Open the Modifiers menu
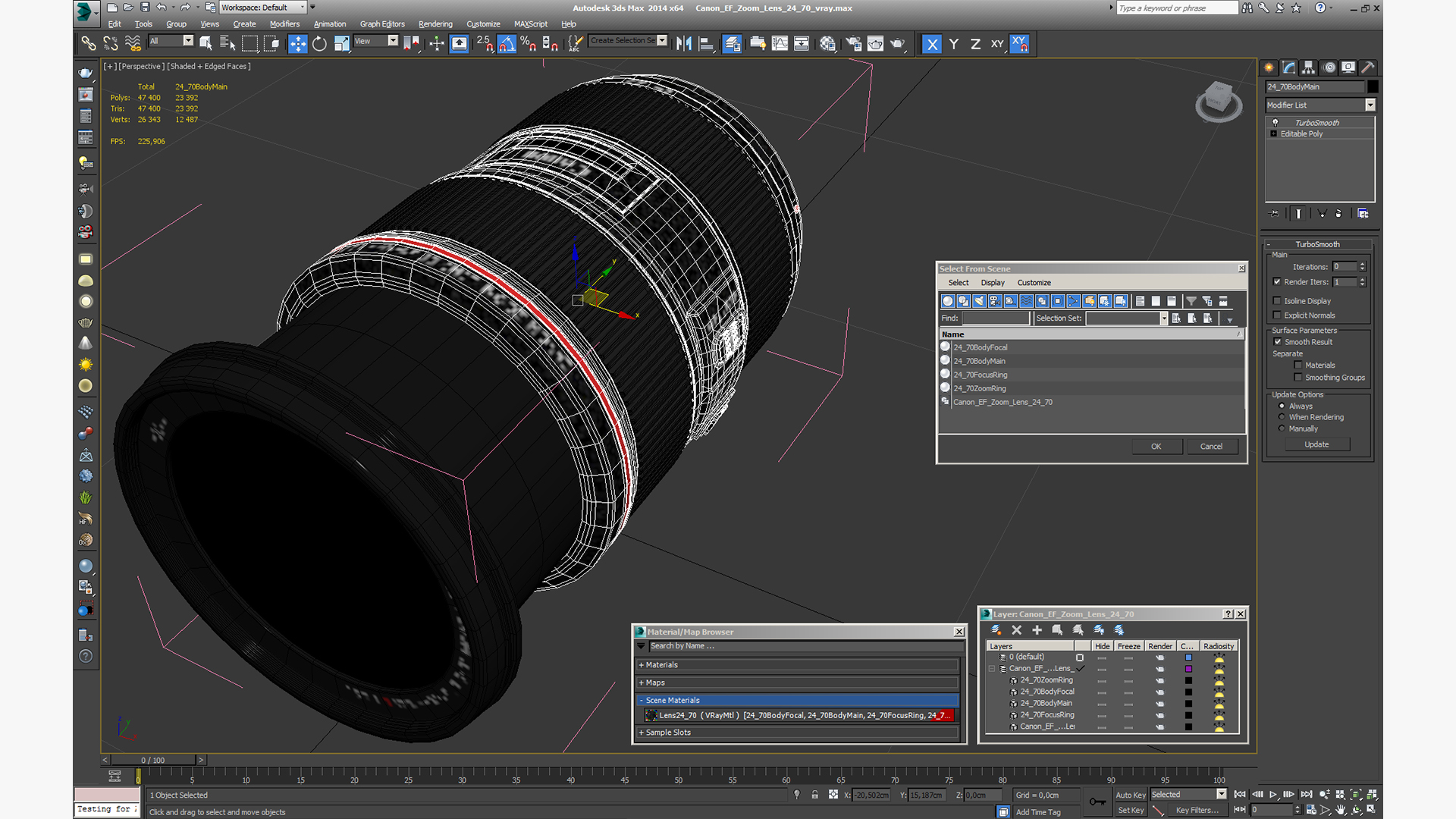This screenshot has height=819, width=1456. [284, 24]
